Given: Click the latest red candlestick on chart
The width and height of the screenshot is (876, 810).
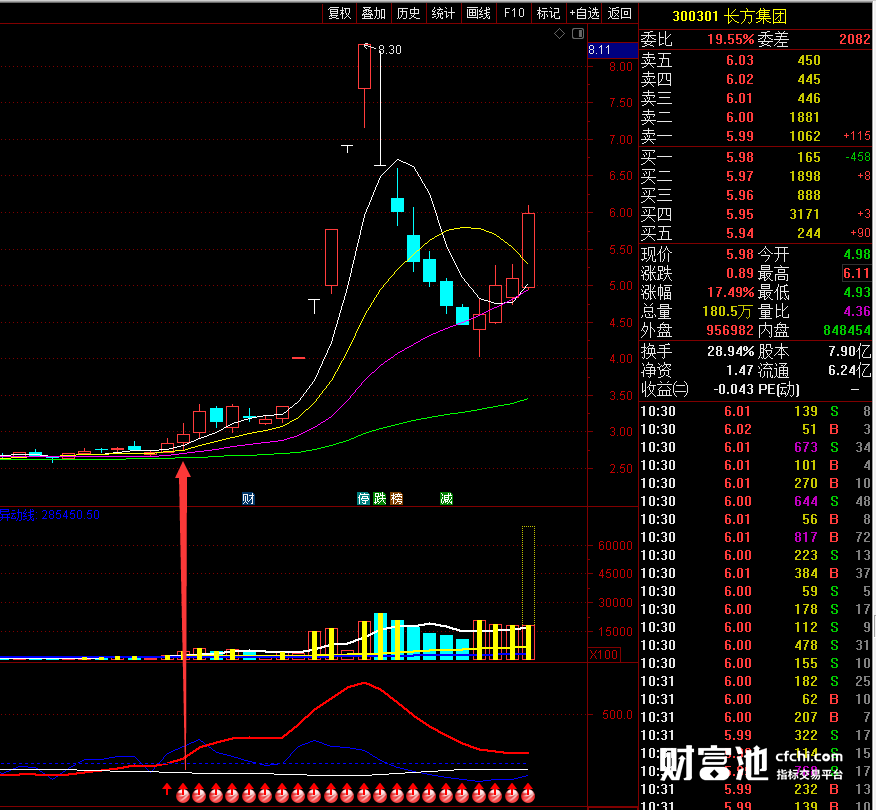Looking at the screenshot, I should [528, 250].
